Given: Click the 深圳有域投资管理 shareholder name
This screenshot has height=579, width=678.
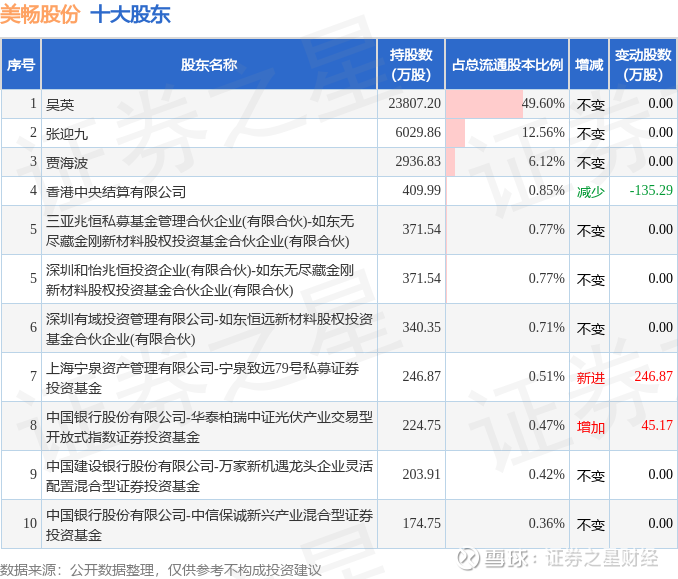Looking at the screenshot, I should pyautogui.click(x=209, y=329).
